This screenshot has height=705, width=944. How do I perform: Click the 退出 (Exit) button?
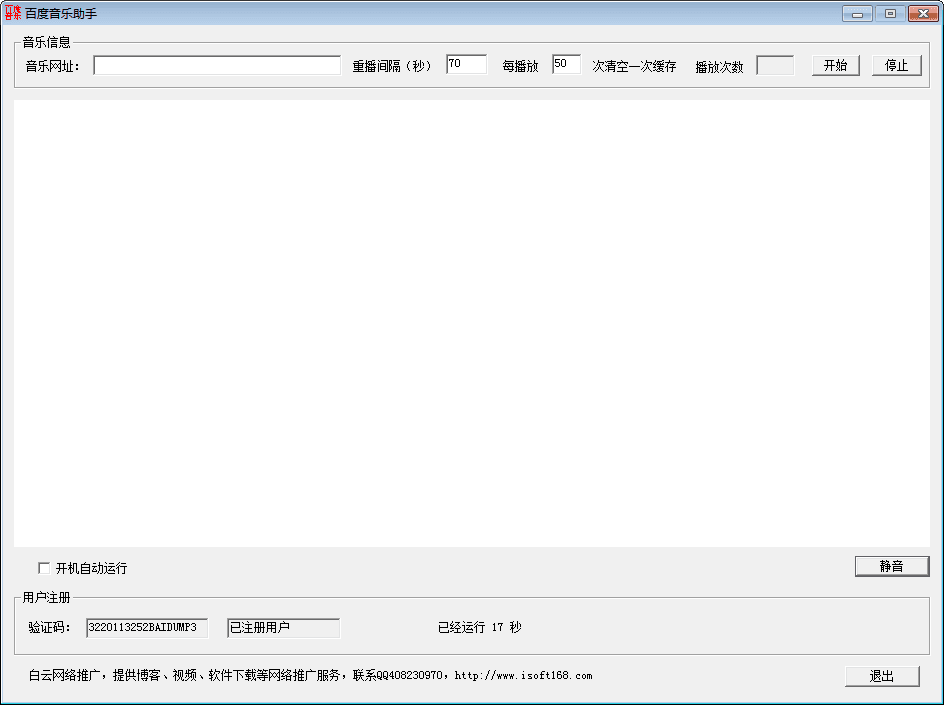point(882,675)
